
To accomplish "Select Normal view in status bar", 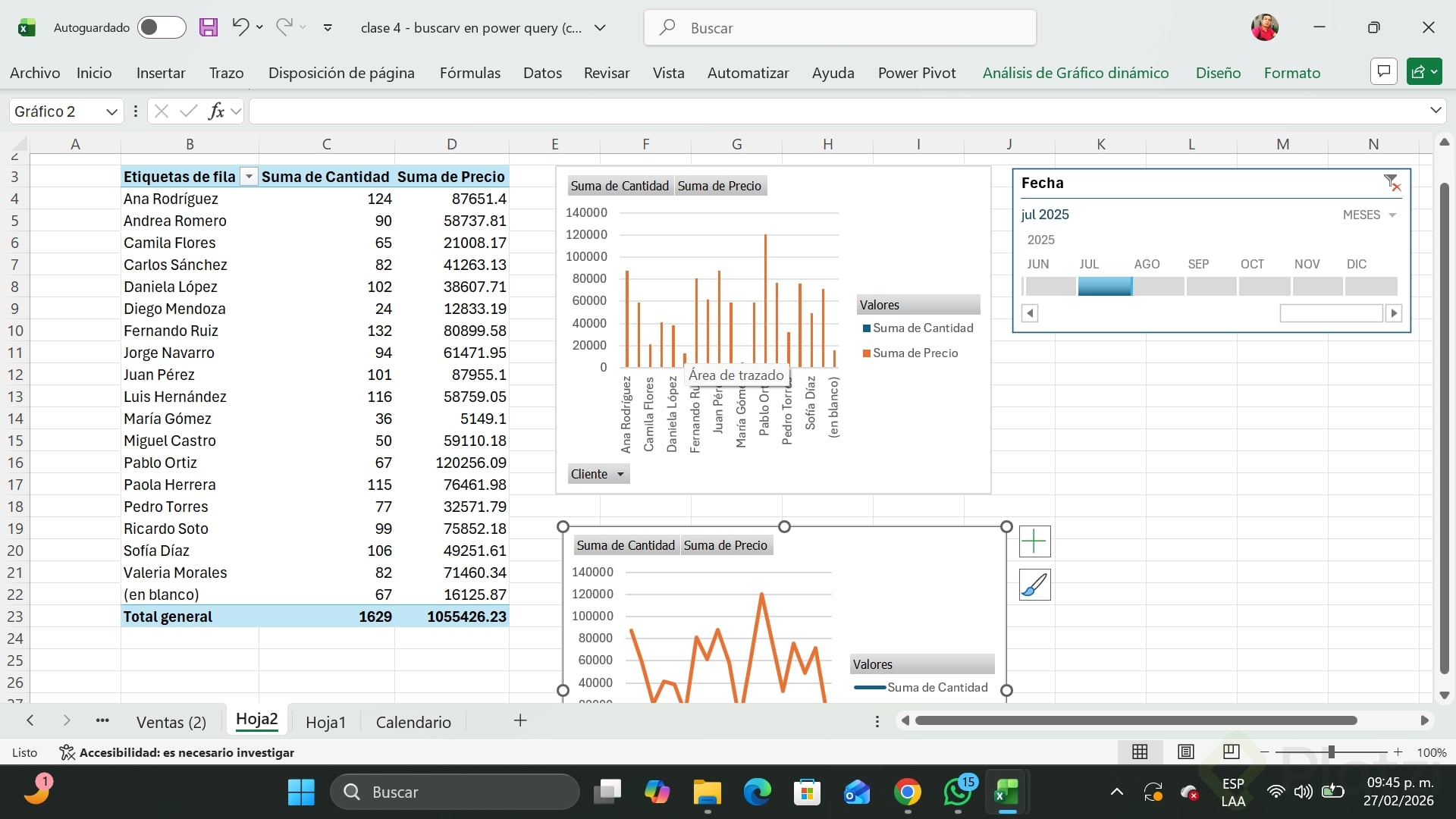I will point(1140,752).
